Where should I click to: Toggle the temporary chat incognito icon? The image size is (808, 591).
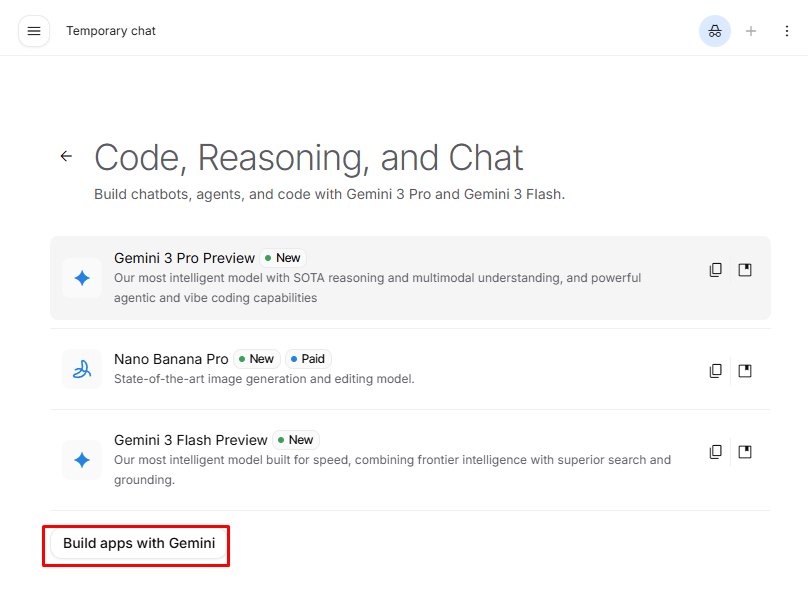[x=714, y=31]
